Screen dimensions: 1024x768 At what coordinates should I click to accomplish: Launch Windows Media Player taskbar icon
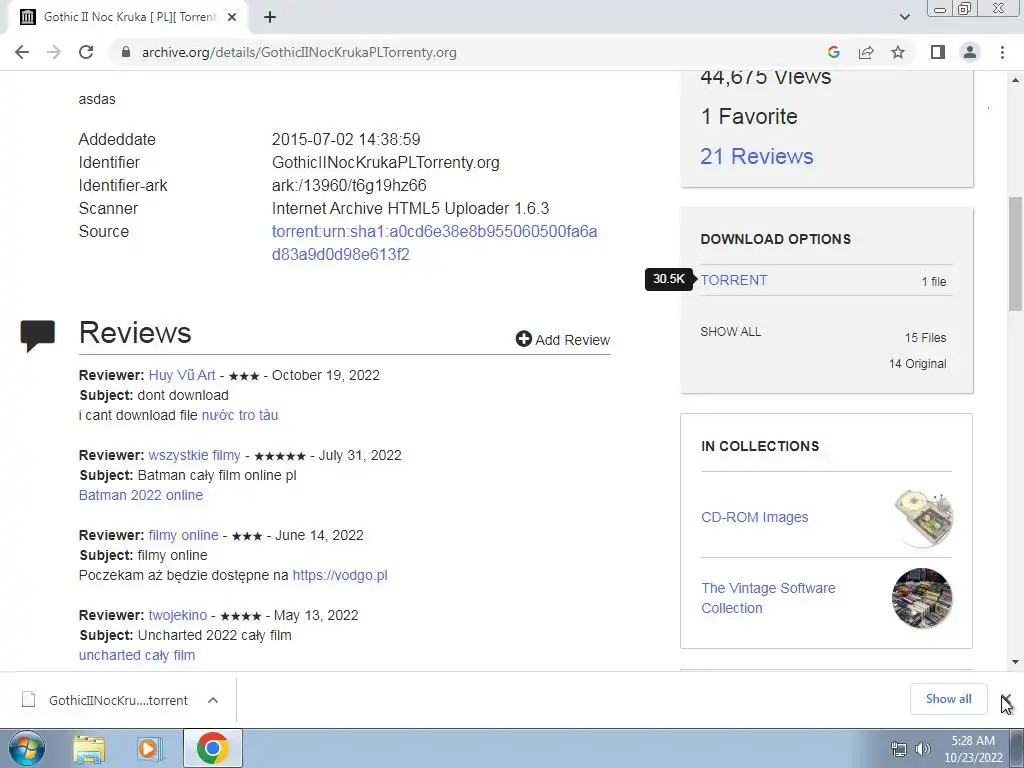coord(150,748)
